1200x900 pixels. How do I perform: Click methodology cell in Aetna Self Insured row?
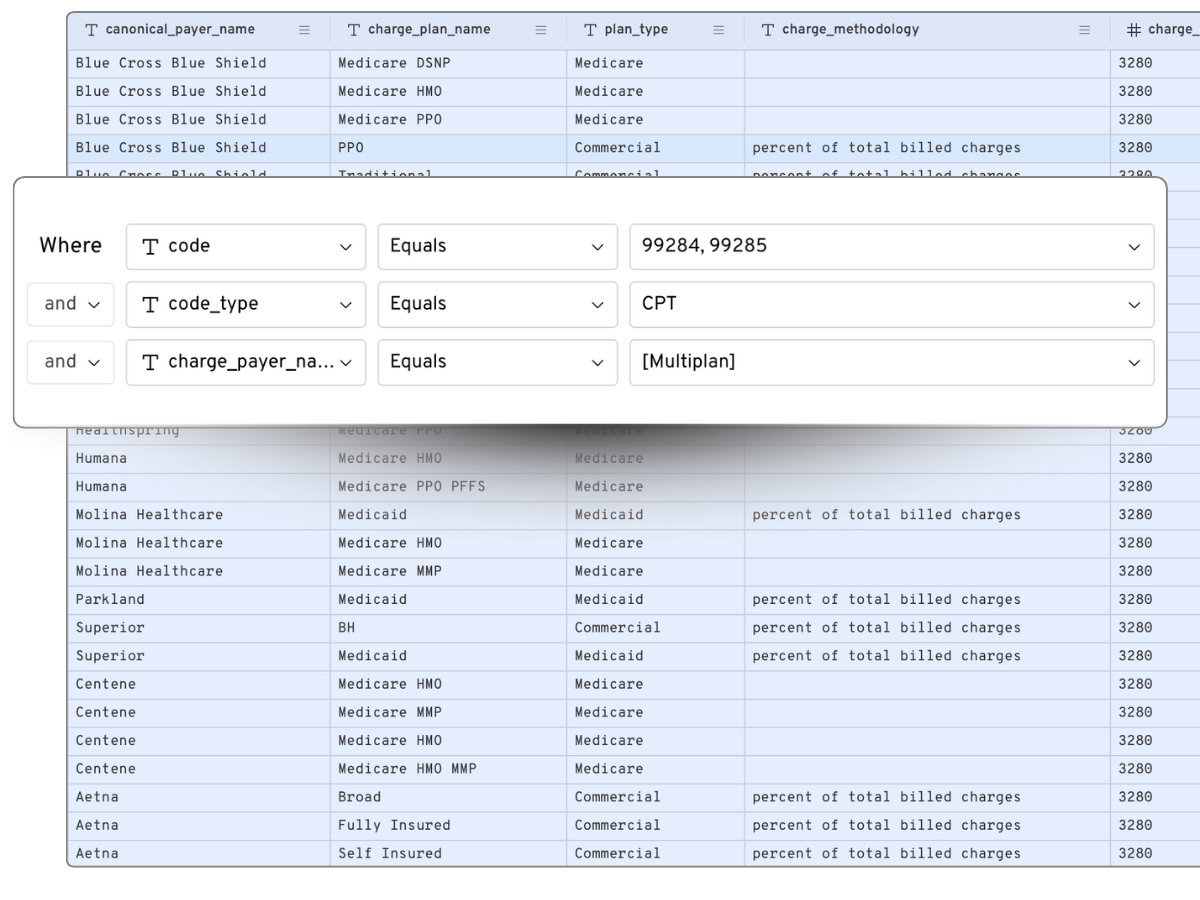[927, 854]
